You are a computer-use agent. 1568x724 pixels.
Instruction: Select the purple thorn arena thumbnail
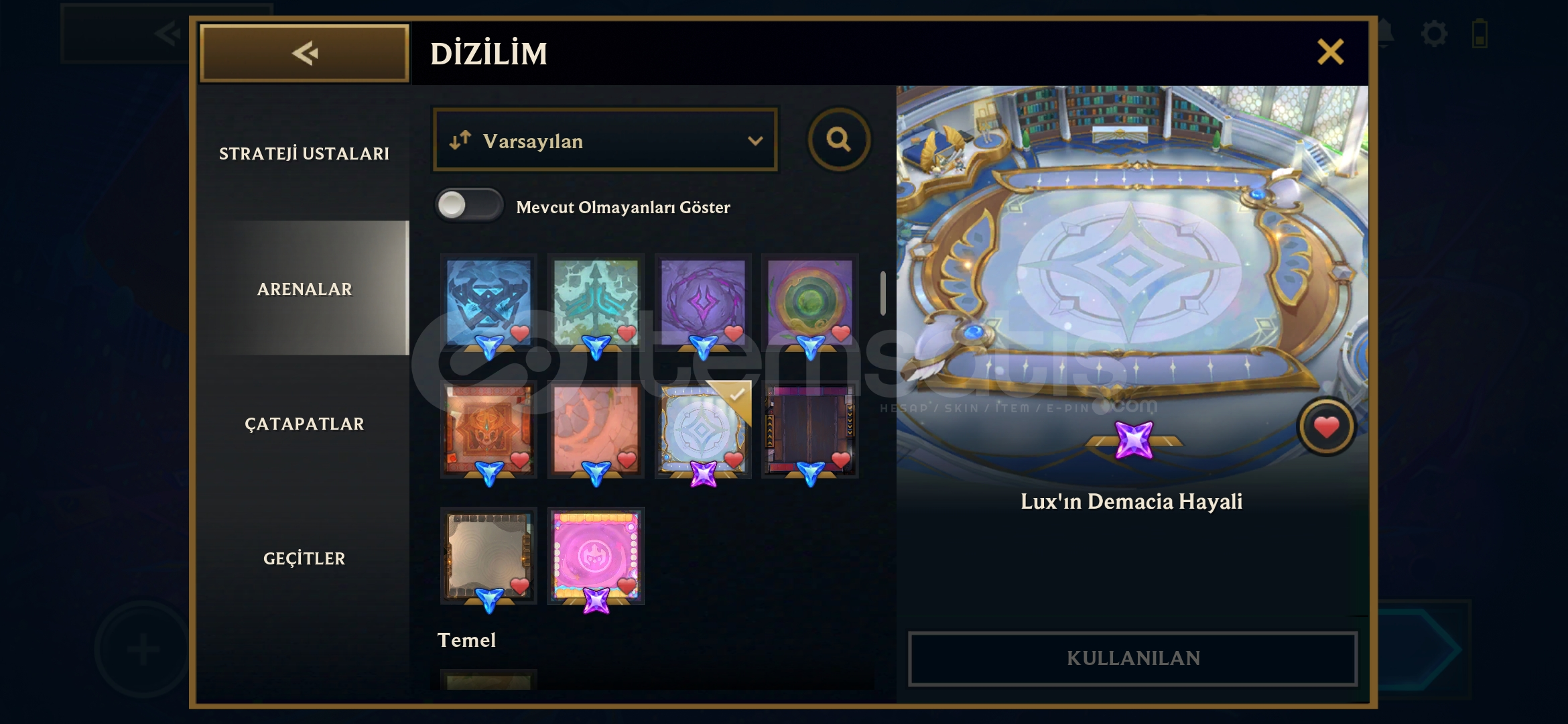tap(703, 302)
